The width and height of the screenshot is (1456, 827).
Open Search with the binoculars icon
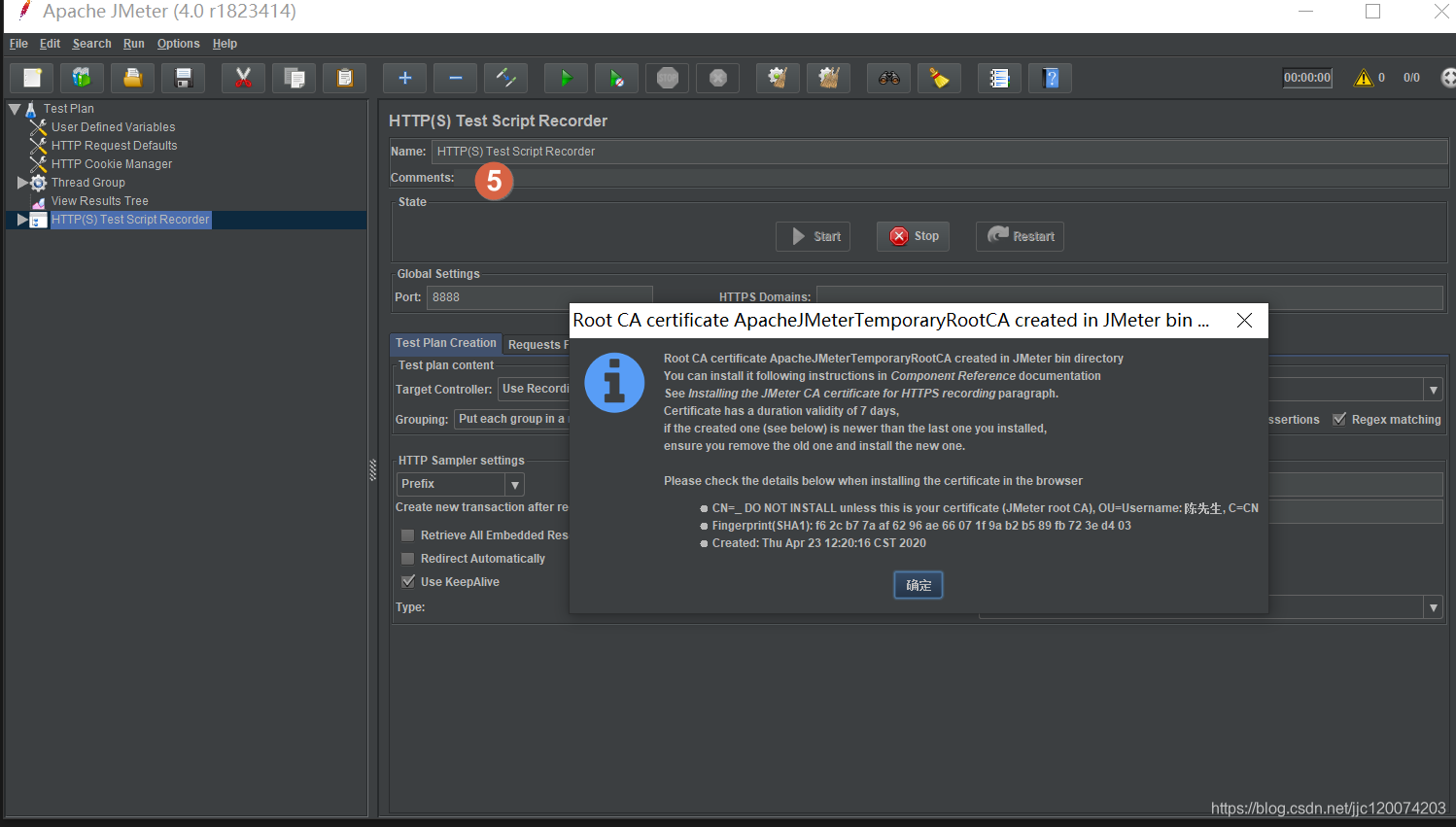pyautogui.click(x=888, y=78)
